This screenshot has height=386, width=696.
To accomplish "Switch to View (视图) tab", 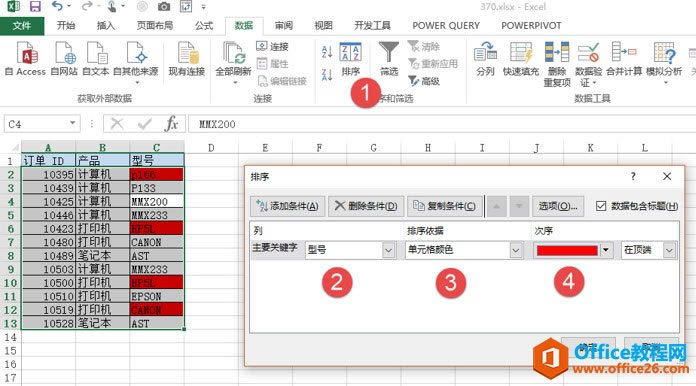I will pos(324,26).
